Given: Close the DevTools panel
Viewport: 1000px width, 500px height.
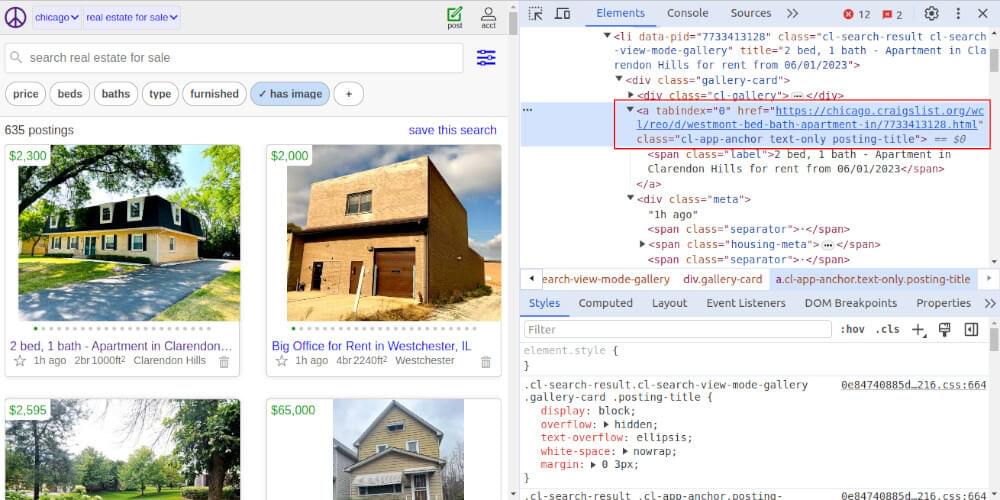Looking at the screenshot, I should [983, 13].
